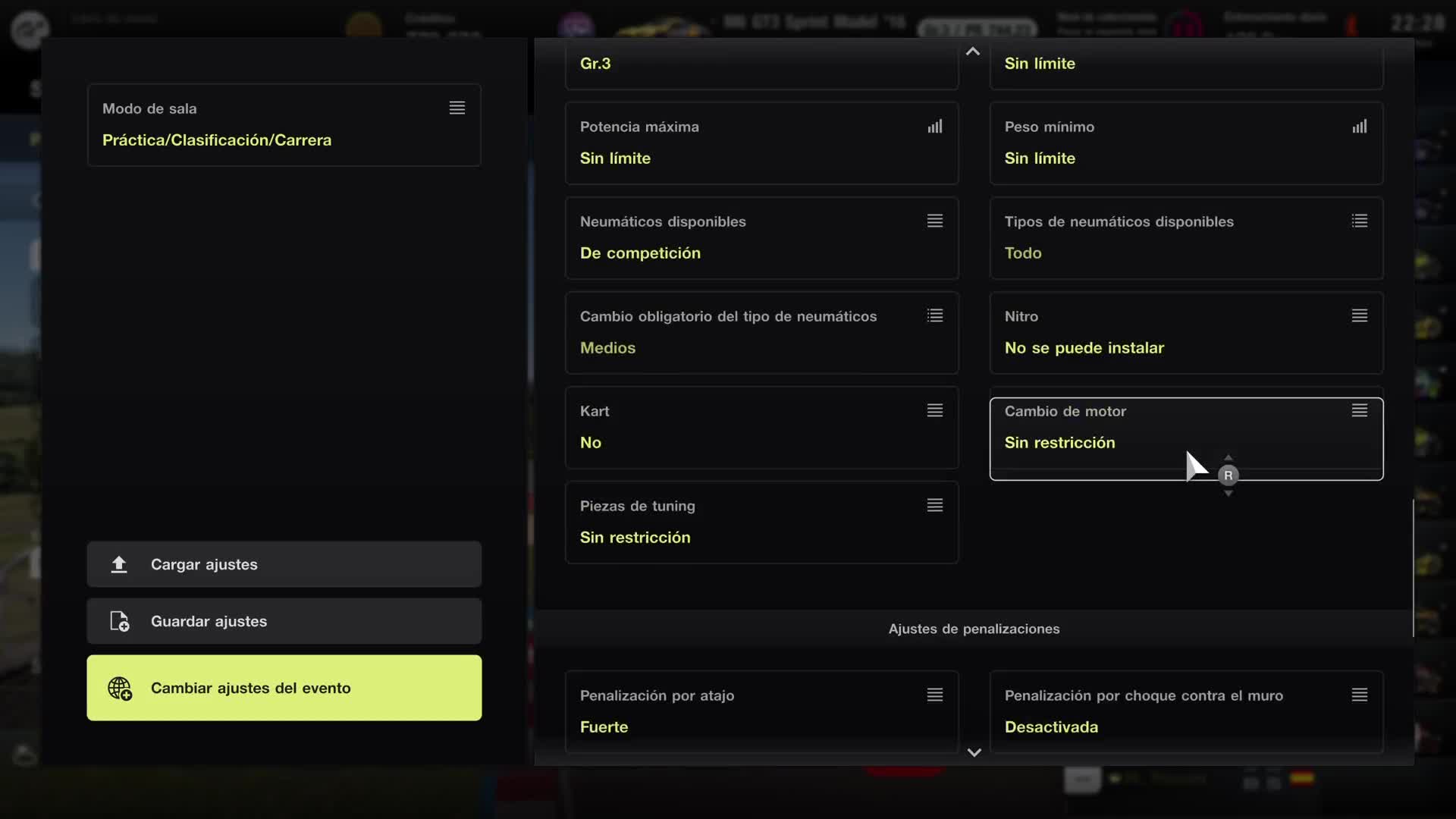1456x819 pixels.
Task: Click the globe icon for Cambiar ajustes
Action: 120,688
